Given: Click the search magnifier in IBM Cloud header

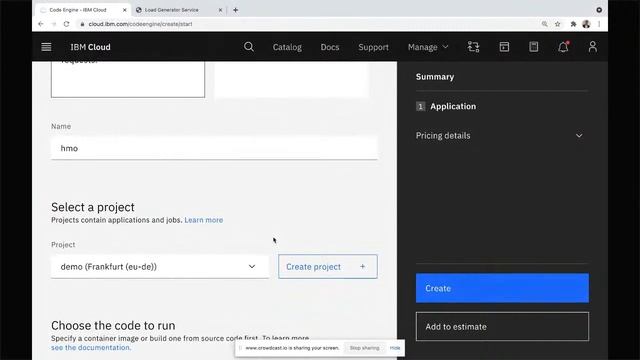Looking at the screenshot, I should 249,47.
